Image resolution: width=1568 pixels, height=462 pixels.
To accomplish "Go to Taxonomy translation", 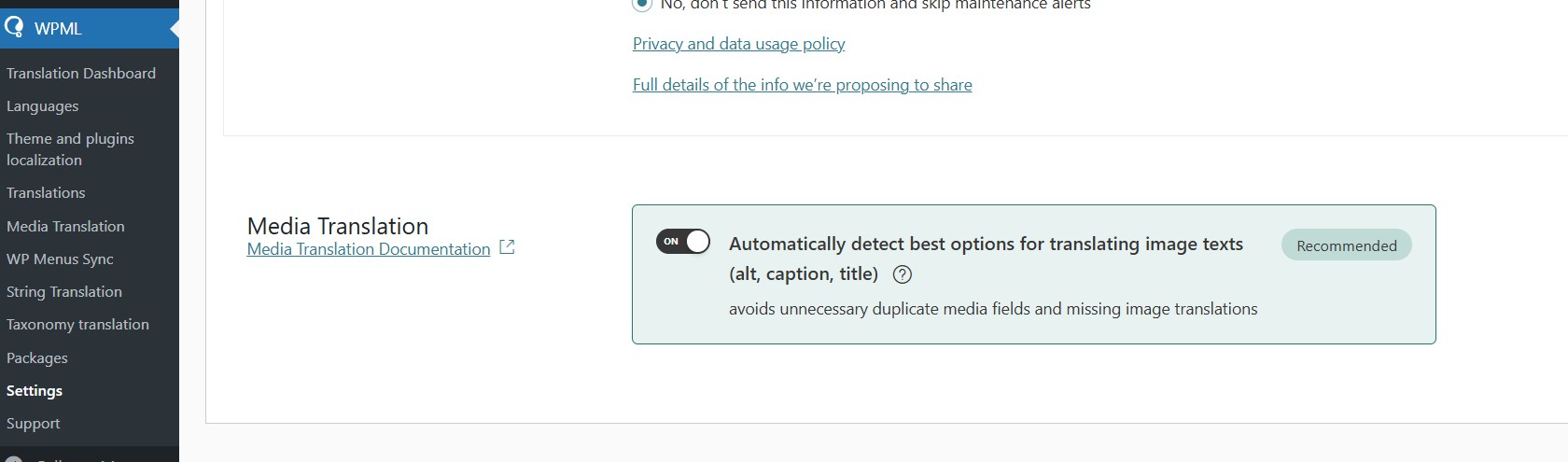I will coord(77,324).
